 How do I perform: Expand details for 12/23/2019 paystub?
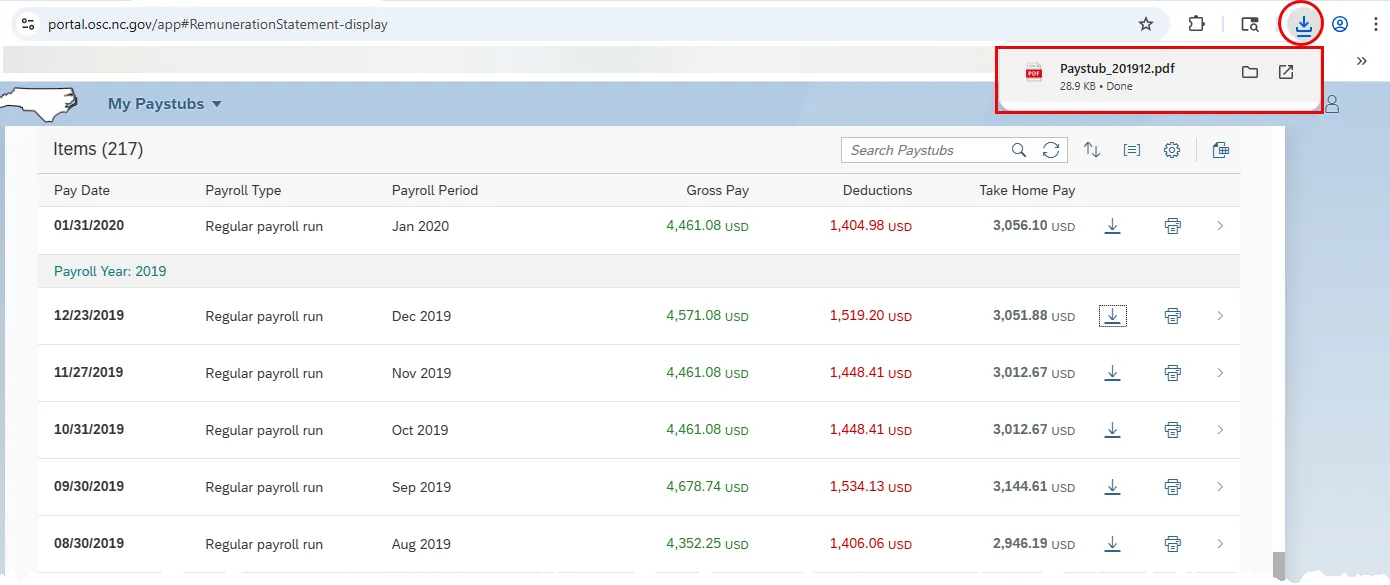(1219, 316)
